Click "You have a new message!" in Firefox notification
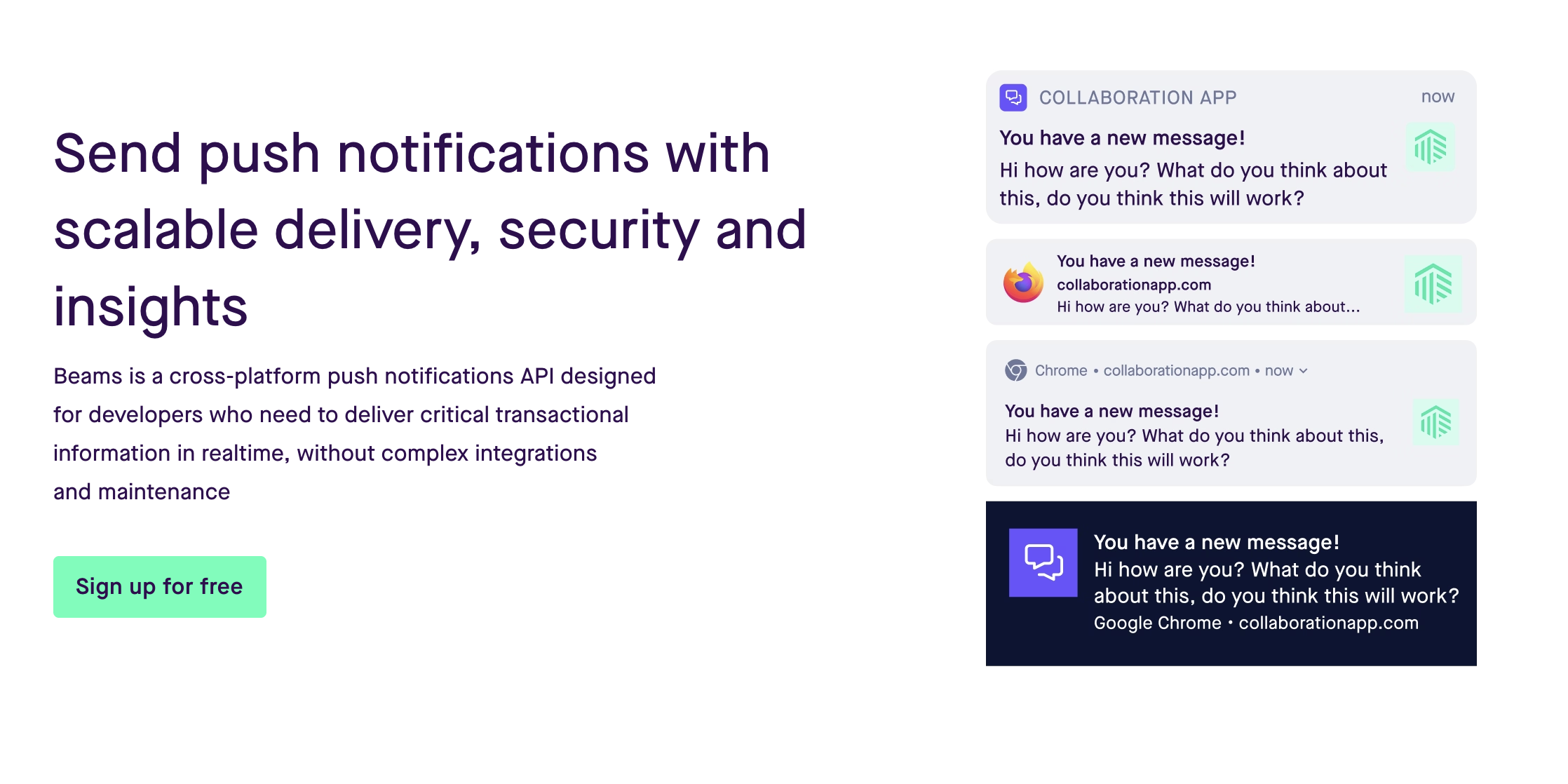The height and width of the screenshot is (784, 1568). (1155, 261)
